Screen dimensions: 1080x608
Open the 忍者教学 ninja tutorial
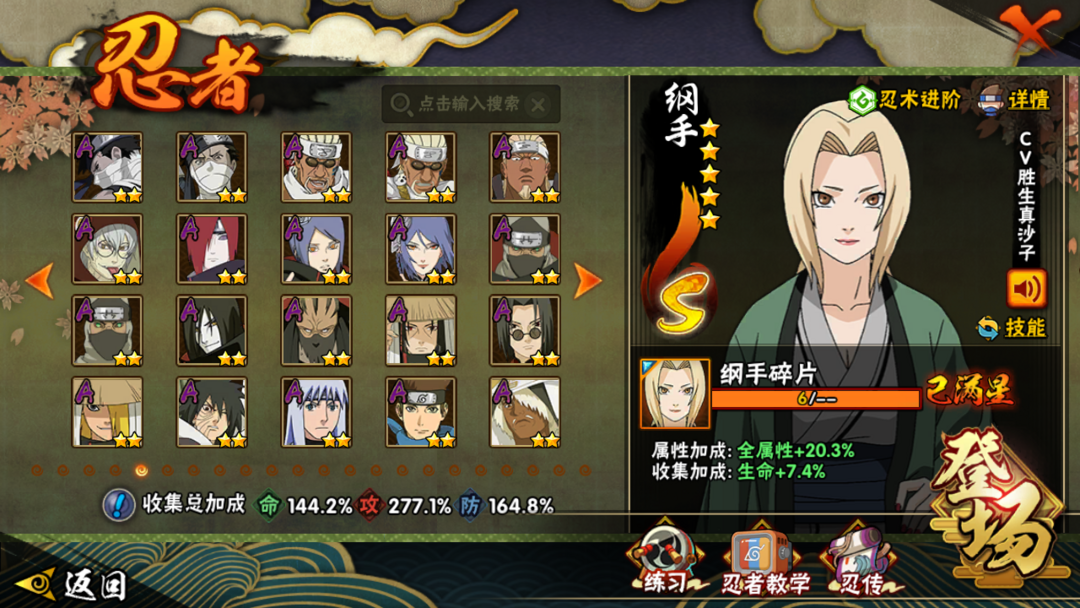pyautogui.click(x=765, y=560)
